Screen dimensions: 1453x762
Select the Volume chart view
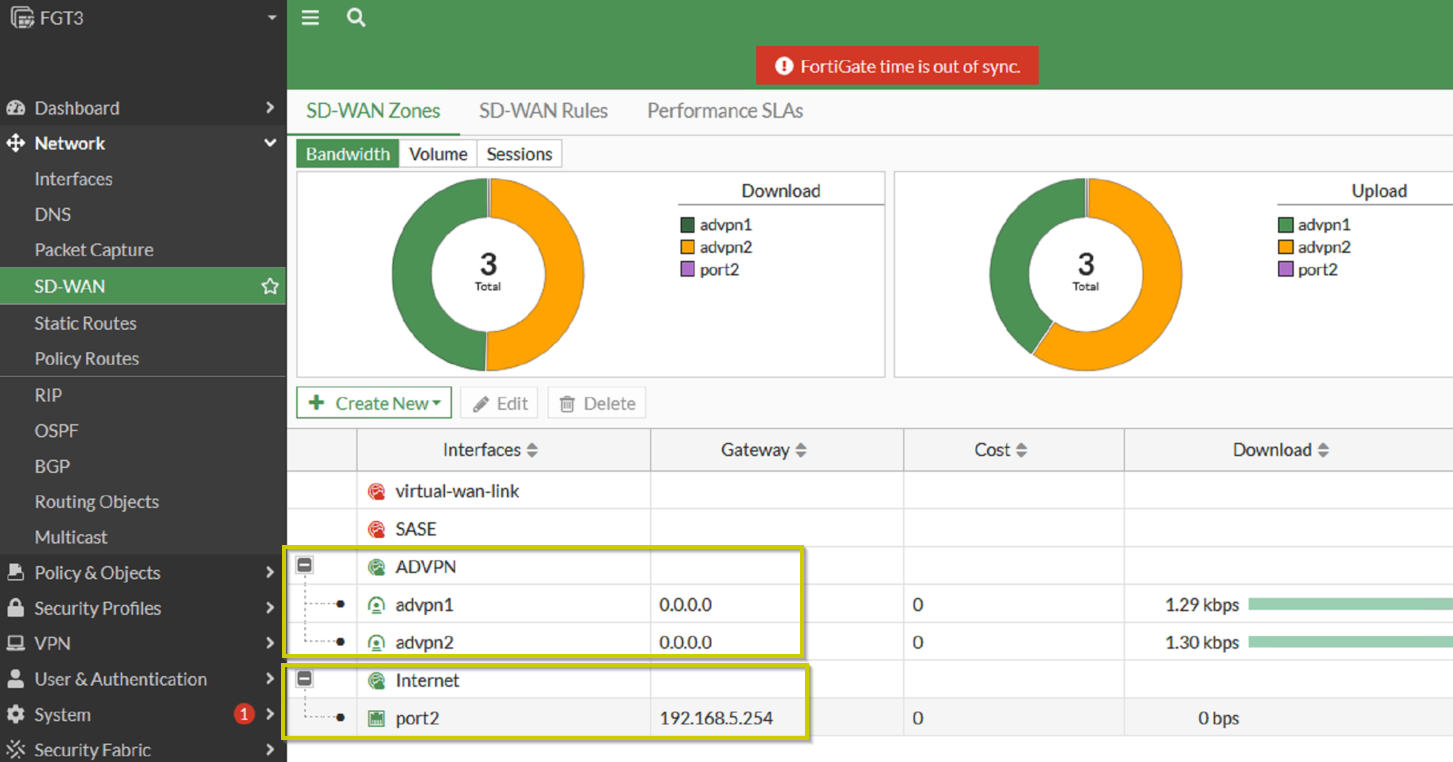(438, 154)
